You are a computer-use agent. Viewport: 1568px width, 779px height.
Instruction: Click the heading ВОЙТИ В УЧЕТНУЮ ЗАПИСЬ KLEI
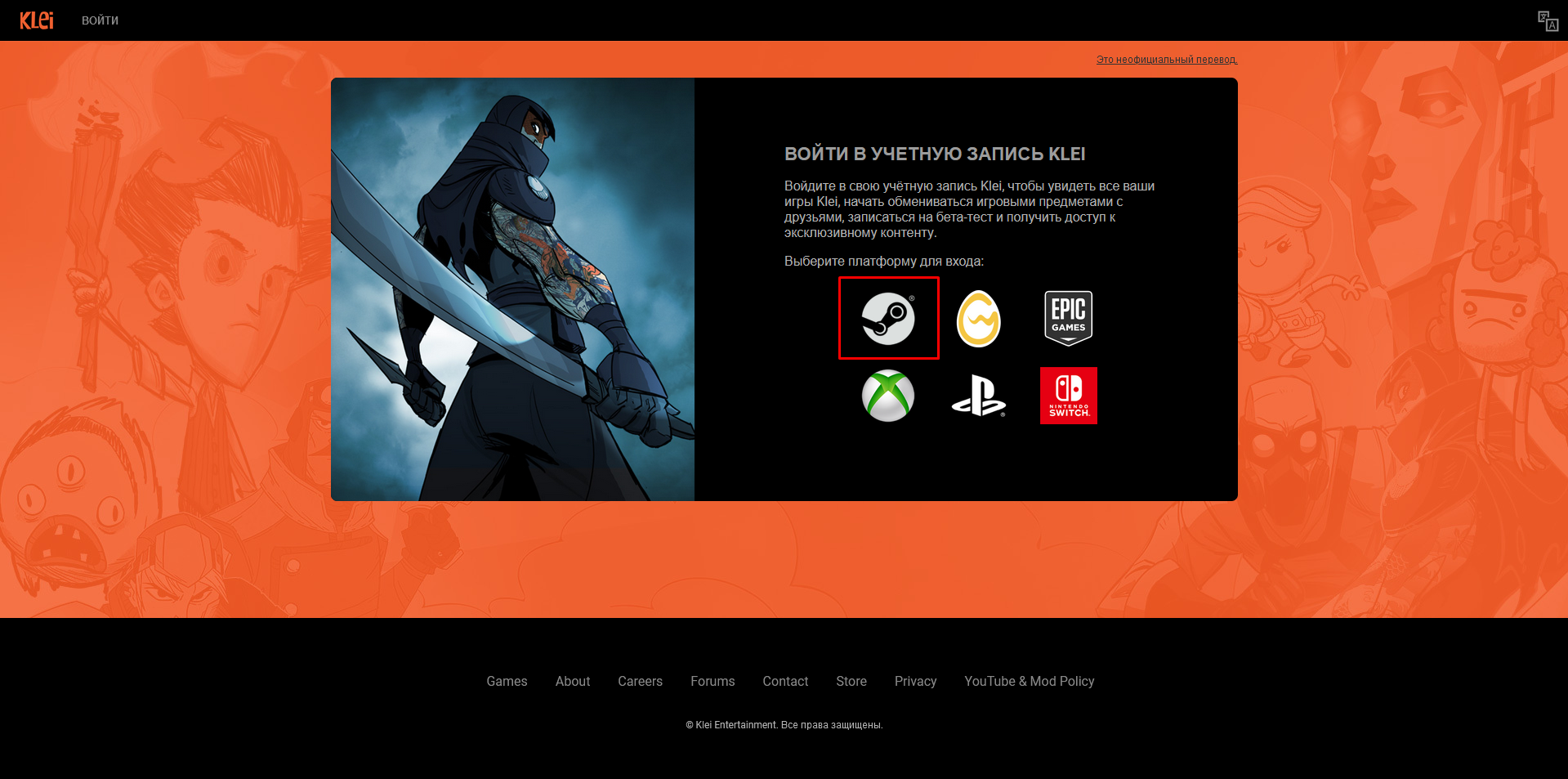[x=935, y=154]
